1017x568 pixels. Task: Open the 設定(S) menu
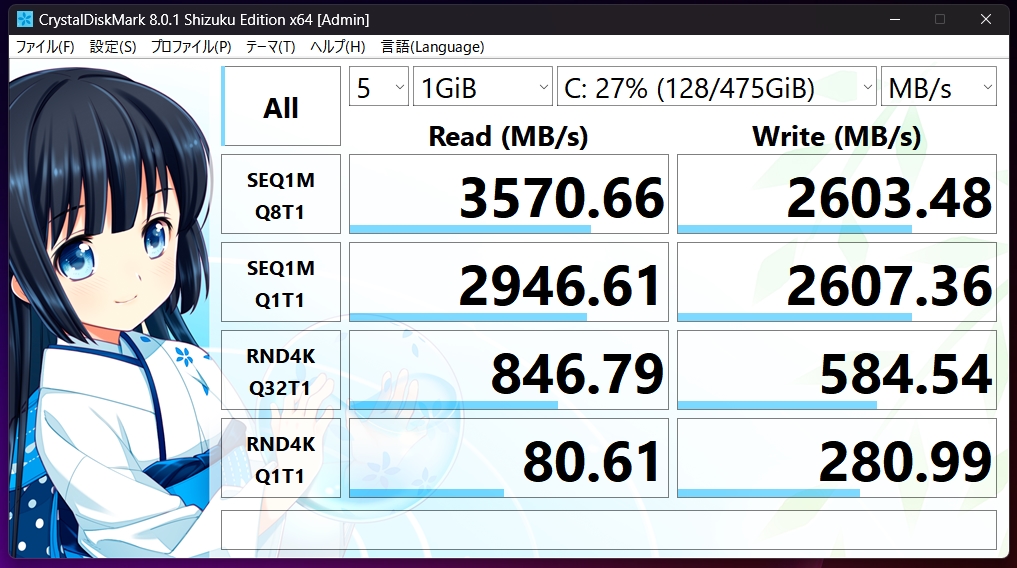coord(113,47)
